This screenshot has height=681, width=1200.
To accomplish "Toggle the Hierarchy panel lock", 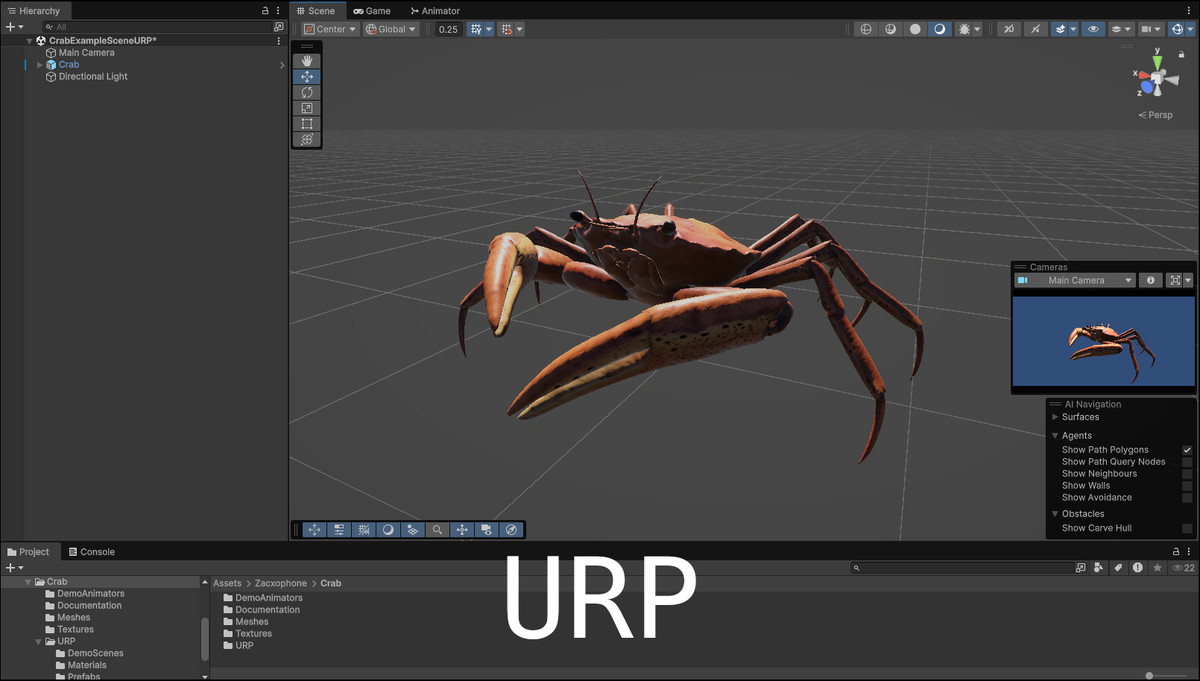I will click(x=265, y=11).
